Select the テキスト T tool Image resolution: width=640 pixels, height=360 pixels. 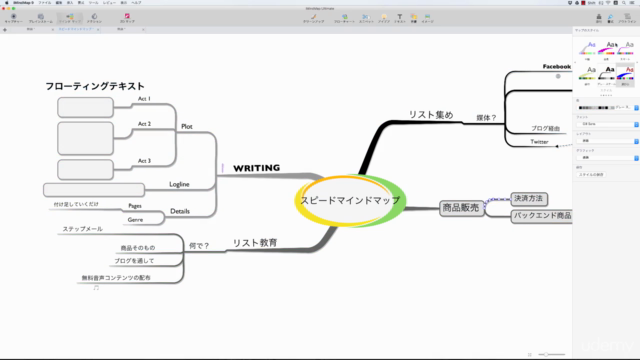[400, 18]
